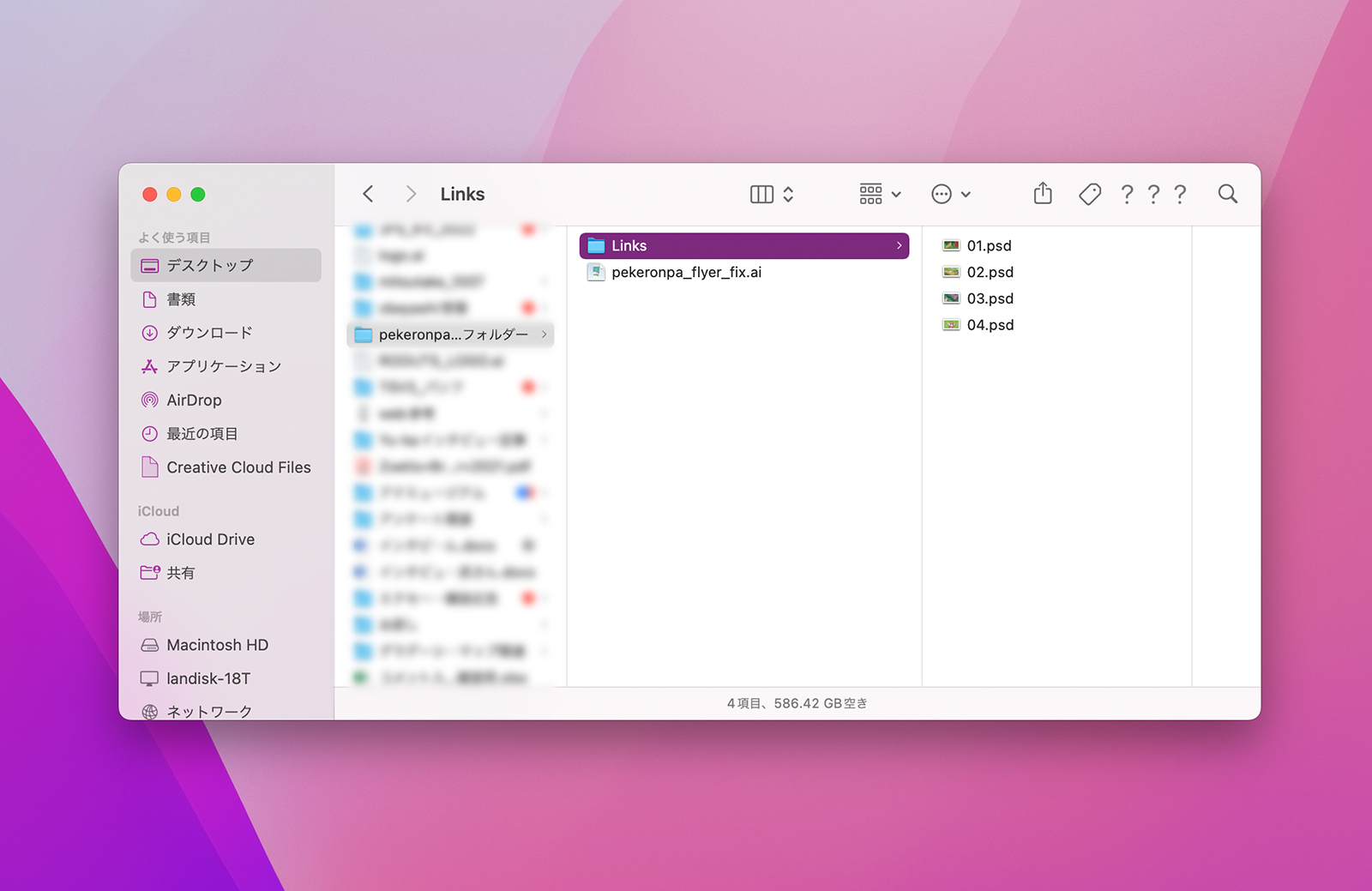Click the 04.psd thumbnail icon

coord(951,325)
